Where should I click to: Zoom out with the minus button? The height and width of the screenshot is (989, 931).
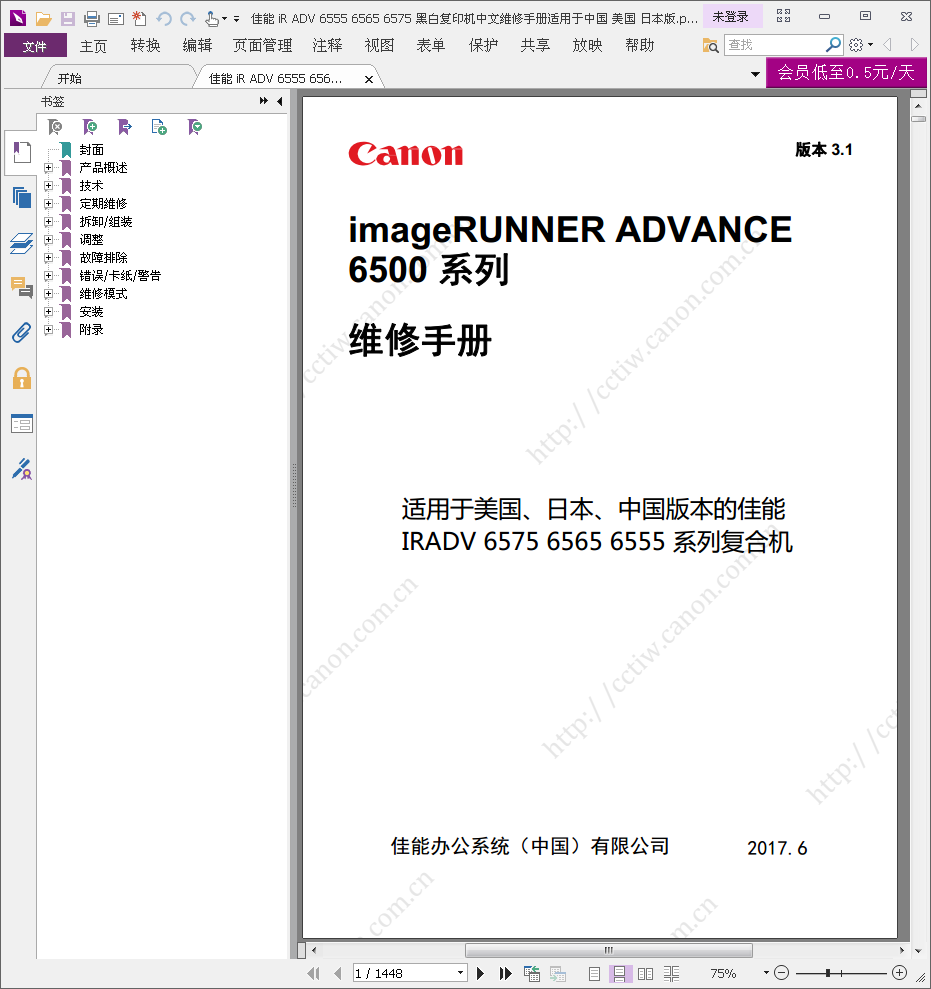[x=782, y=973]
